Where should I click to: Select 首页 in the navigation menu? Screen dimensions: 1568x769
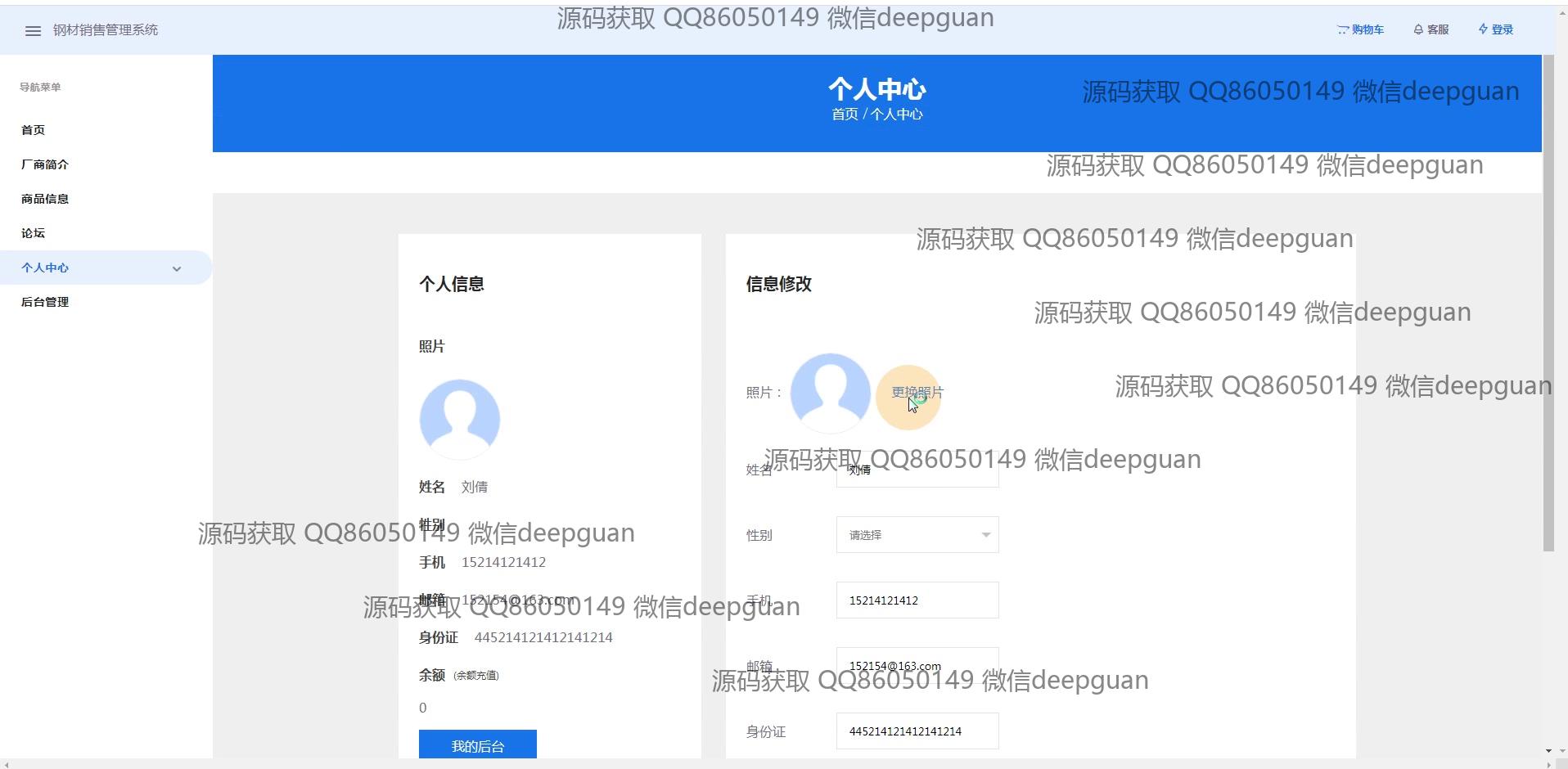34,130
